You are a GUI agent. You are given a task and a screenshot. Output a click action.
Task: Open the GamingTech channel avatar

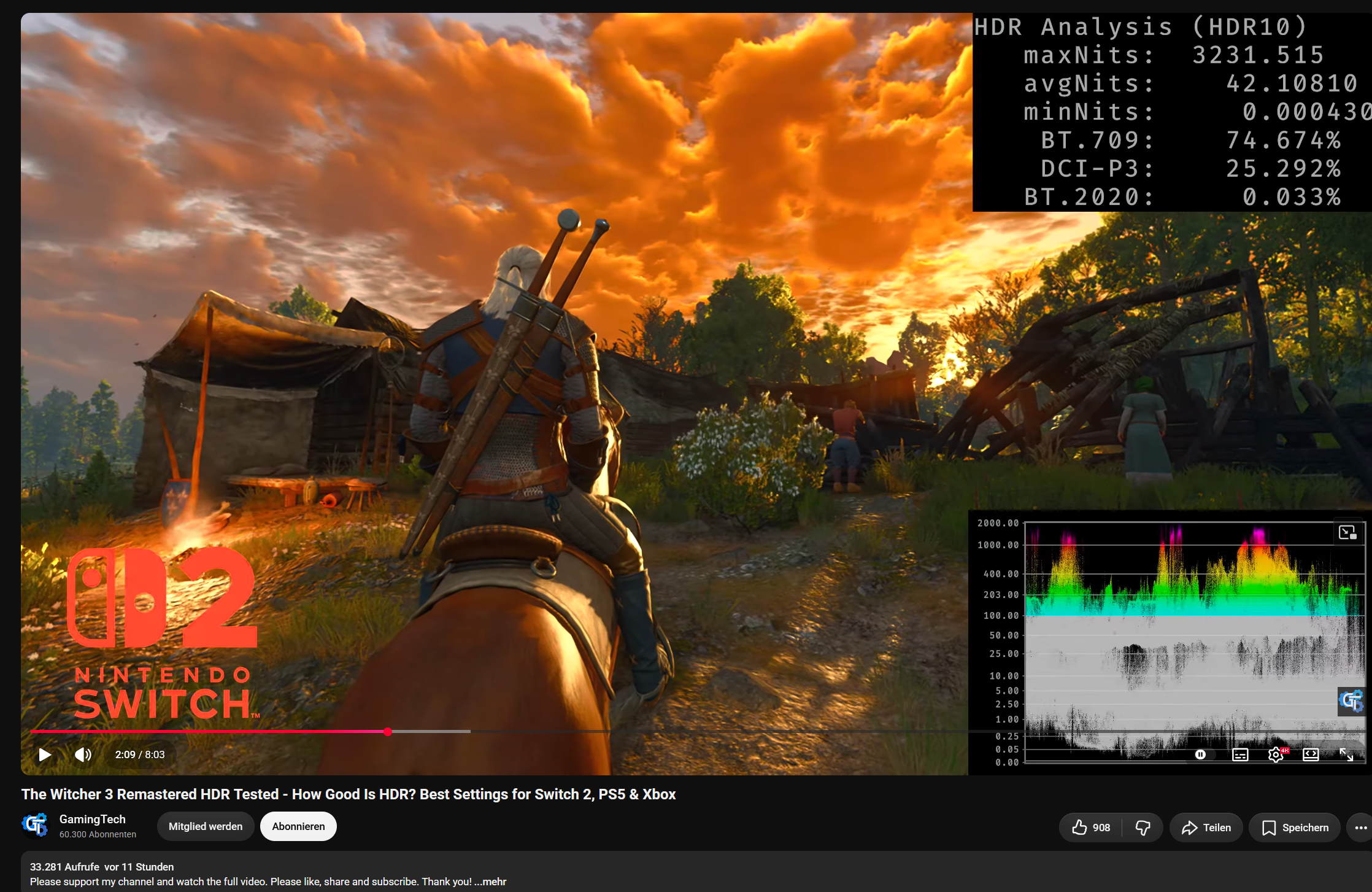coord(35,825)
